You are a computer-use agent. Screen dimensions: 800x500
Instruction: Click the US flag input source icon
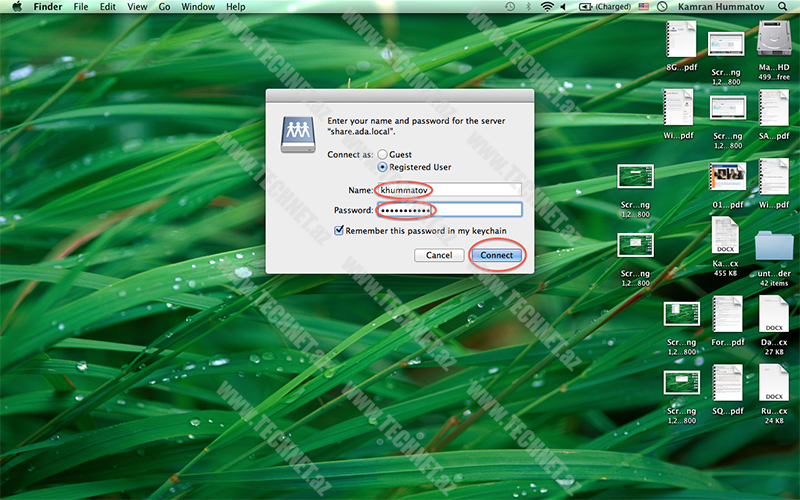click(644, 7)
